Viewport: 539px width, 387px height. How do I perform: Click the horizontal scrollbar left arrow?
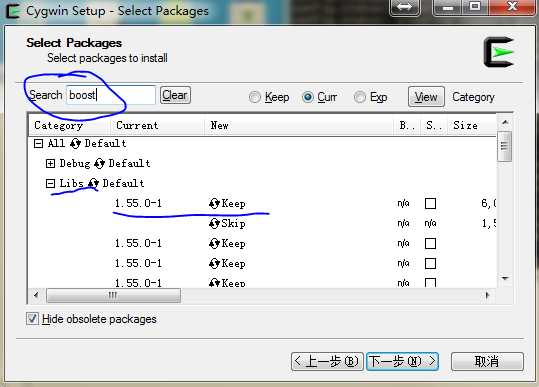tap(36, 295)
